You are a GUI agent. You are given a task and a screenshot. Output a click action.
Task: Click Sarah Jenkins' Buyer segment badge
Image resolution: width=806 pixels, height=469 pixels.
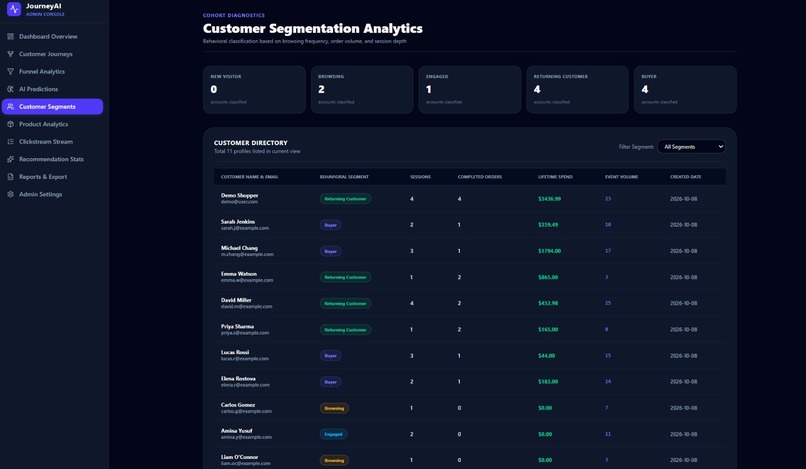pyautogui.click(x=331, y=225)
